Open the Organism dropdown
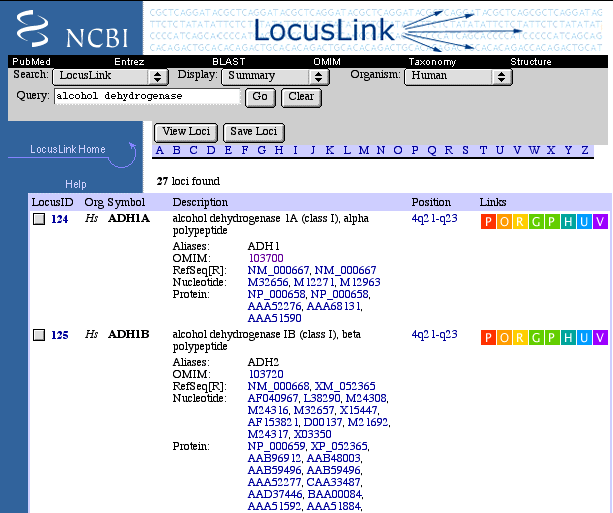The width and height of the screenshot is (613, 513). click(458, 76)
